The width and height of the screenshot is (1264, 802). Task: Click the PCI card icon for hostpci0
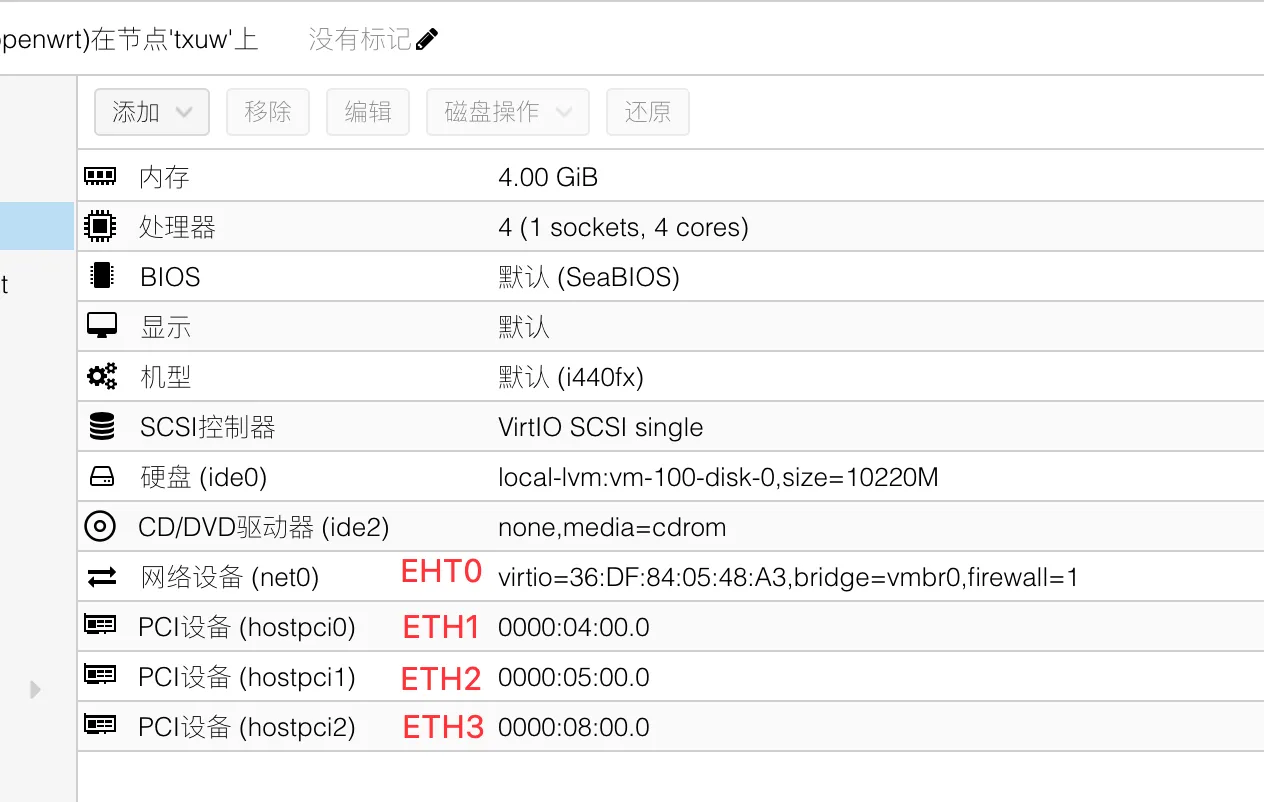coord(100,626)
